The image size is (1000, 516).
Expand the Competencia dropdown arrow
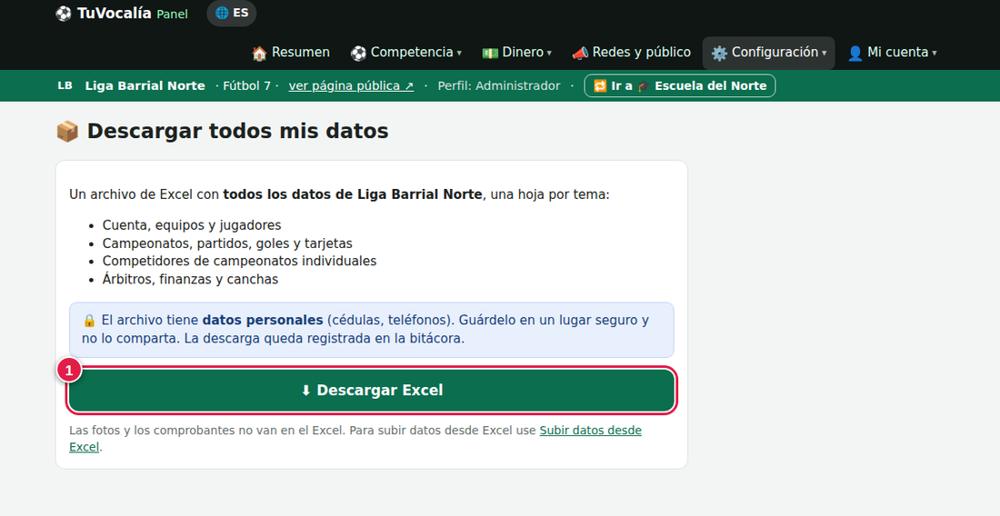point(459,53)
